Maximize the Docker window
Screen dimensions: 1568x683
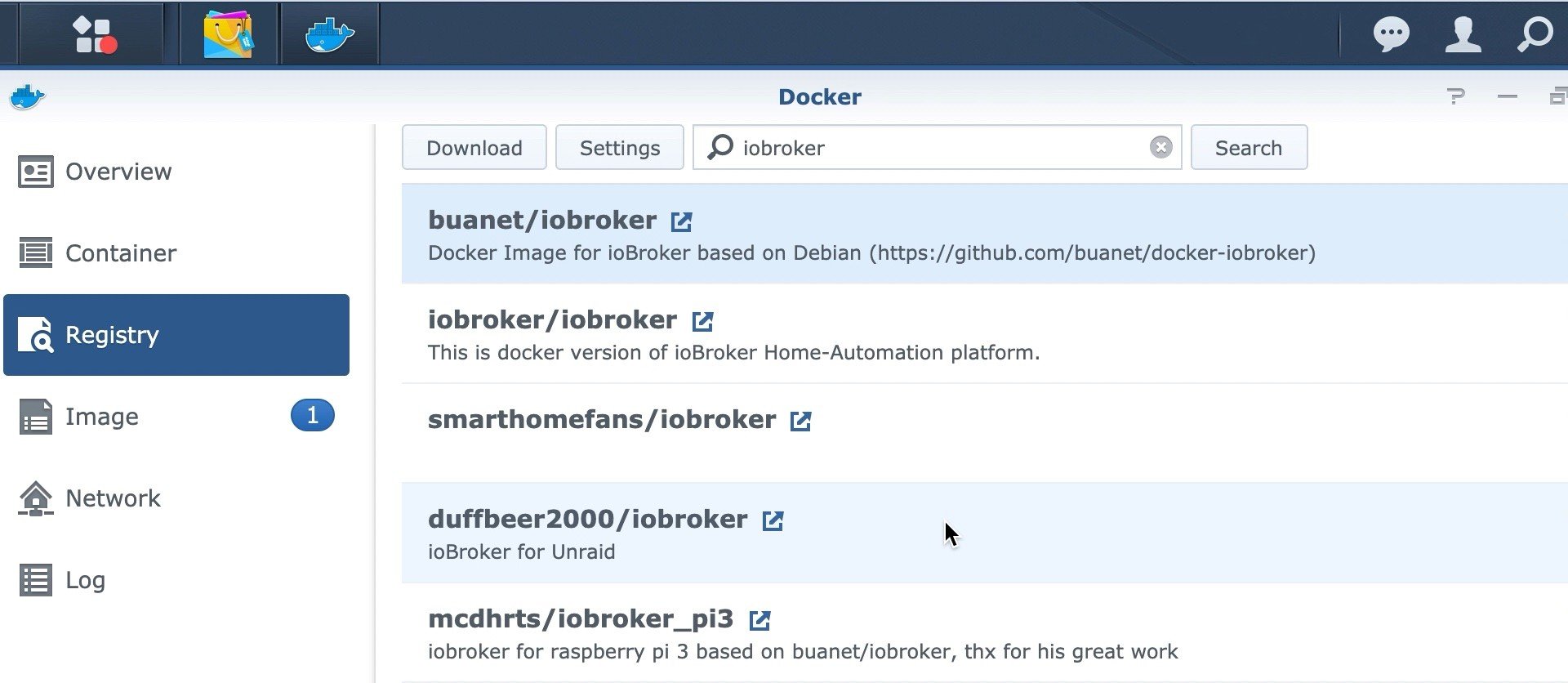coord(1558,96)
